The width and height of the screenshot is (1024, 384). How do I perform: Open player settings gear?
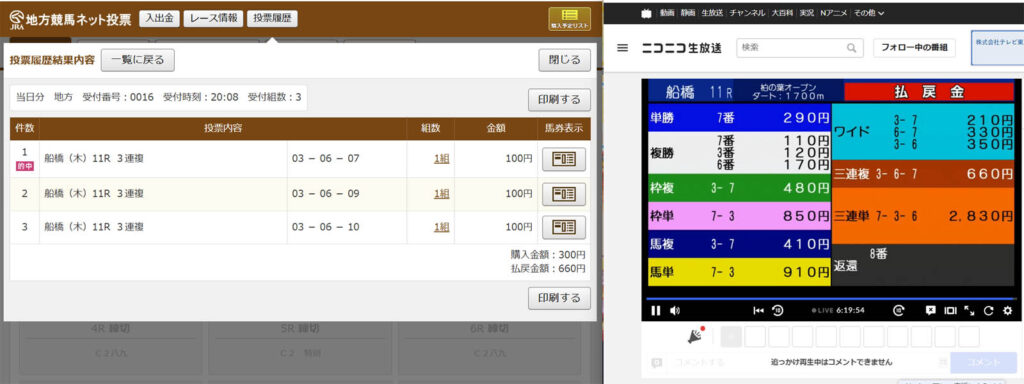1006,310
